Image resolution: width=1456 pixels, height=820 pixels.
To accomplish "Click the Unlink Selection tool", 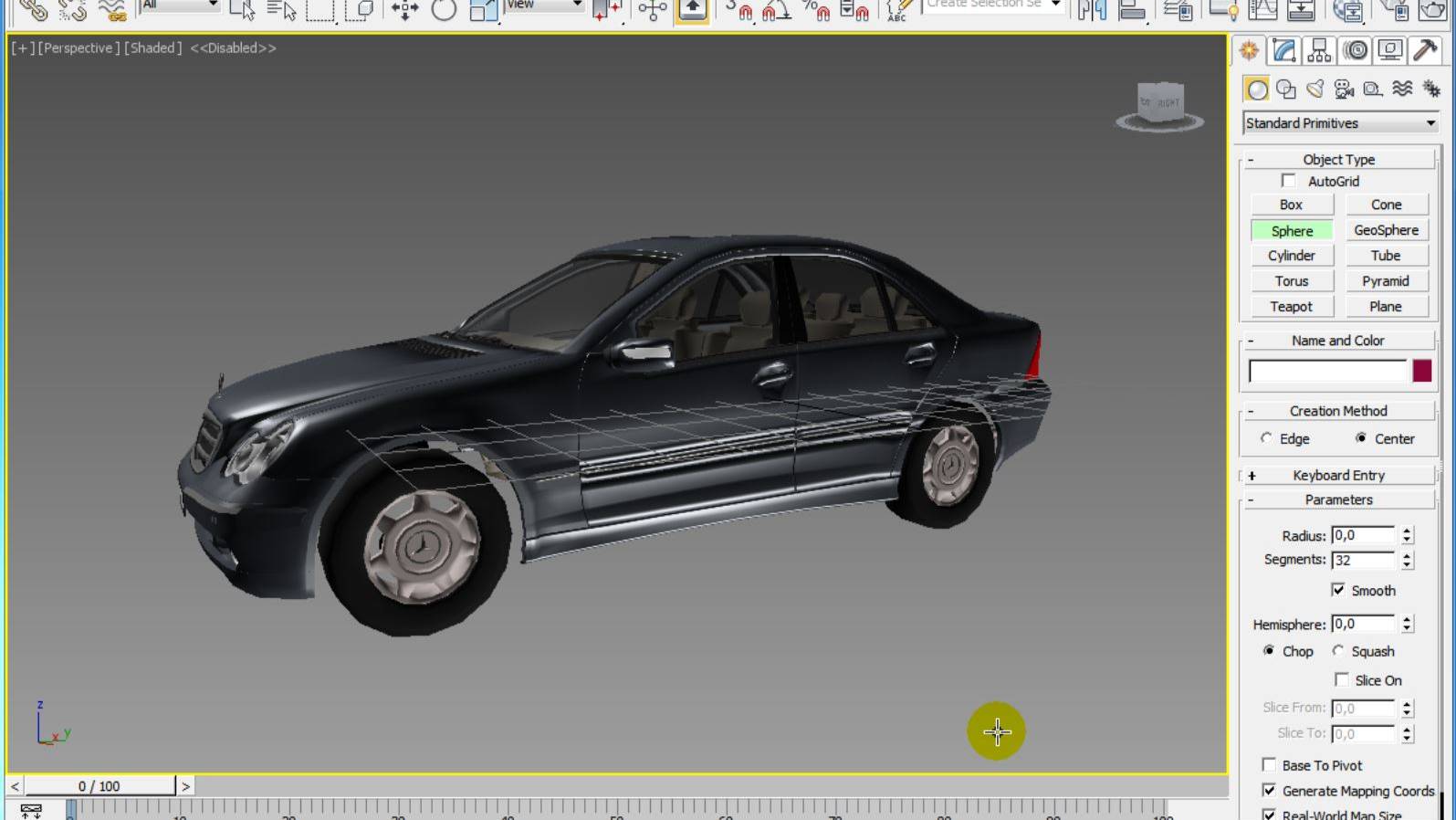I will point(72,9).
